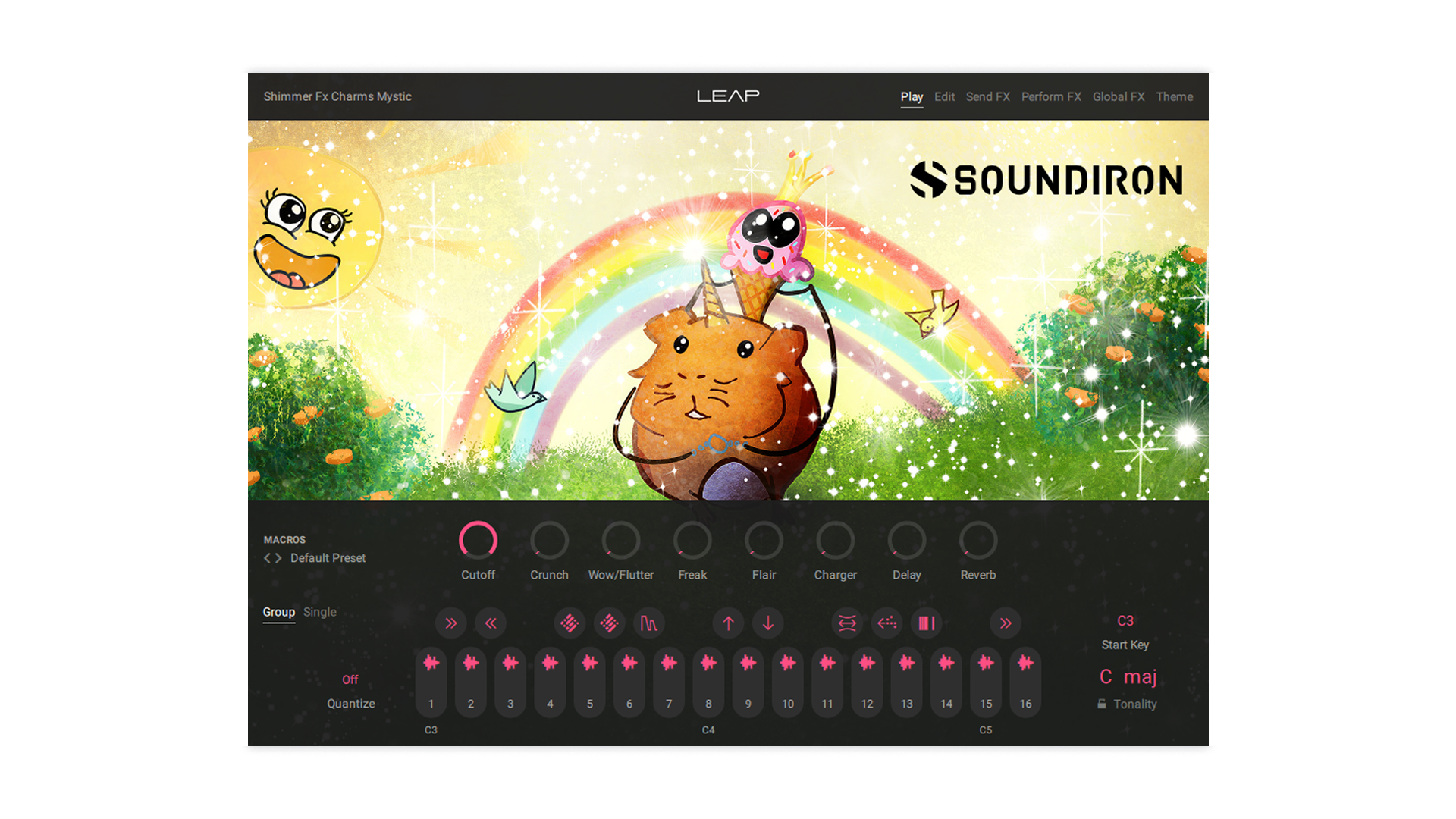Click the Wow/Flutter macro knob

[x=621, y=541]
